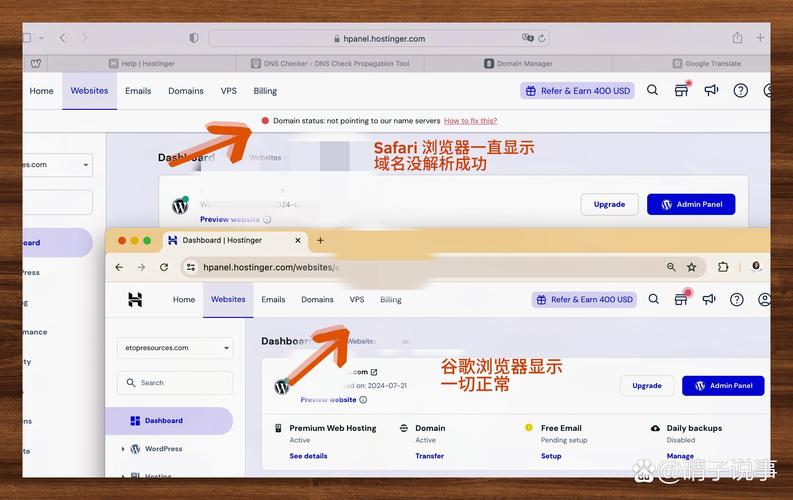Reload page in Chrome
The height and width of the screenshot is (500, 793).
click(164, 267)
